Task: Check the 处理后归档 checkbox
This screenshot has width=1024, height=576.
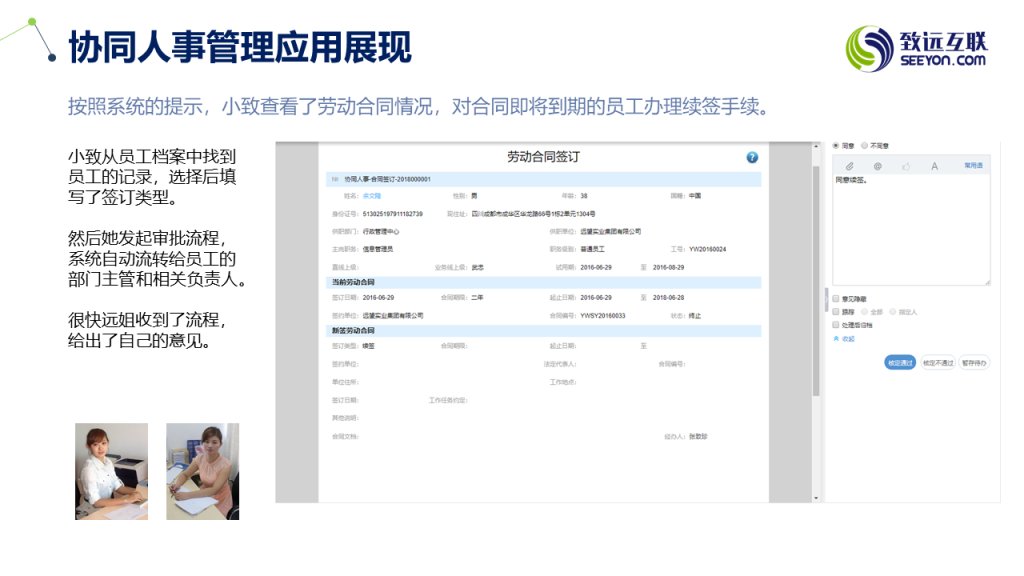Action: tap(837, 324)
